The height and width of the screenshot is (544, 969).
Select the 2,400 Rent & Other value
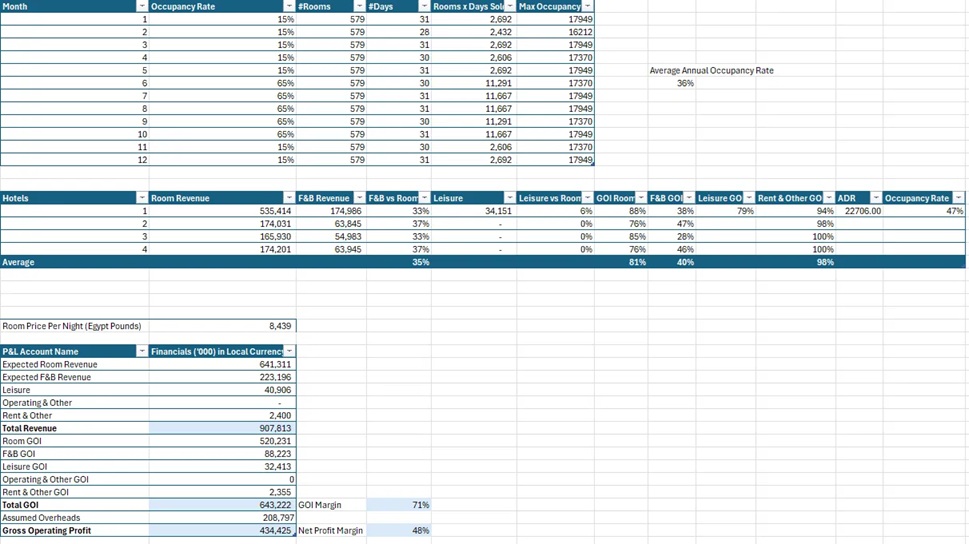(x=222, y=415)
